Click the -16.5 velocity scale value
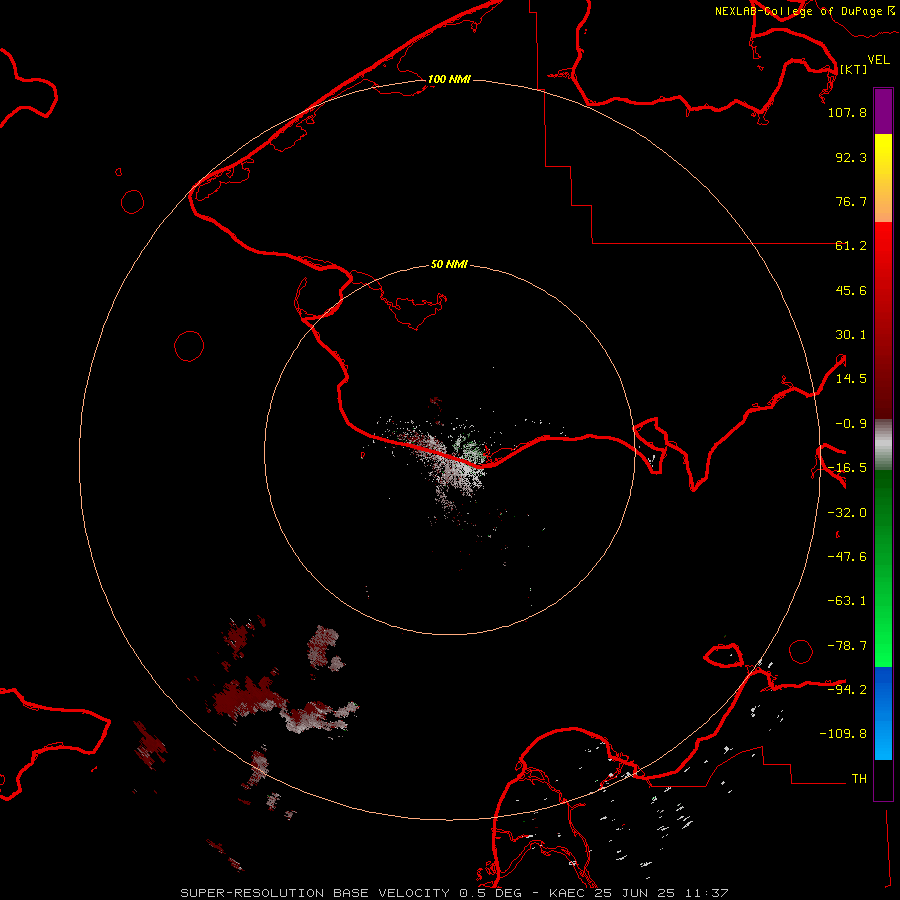Viewport: 900px width, 900px height. [847, 468]
